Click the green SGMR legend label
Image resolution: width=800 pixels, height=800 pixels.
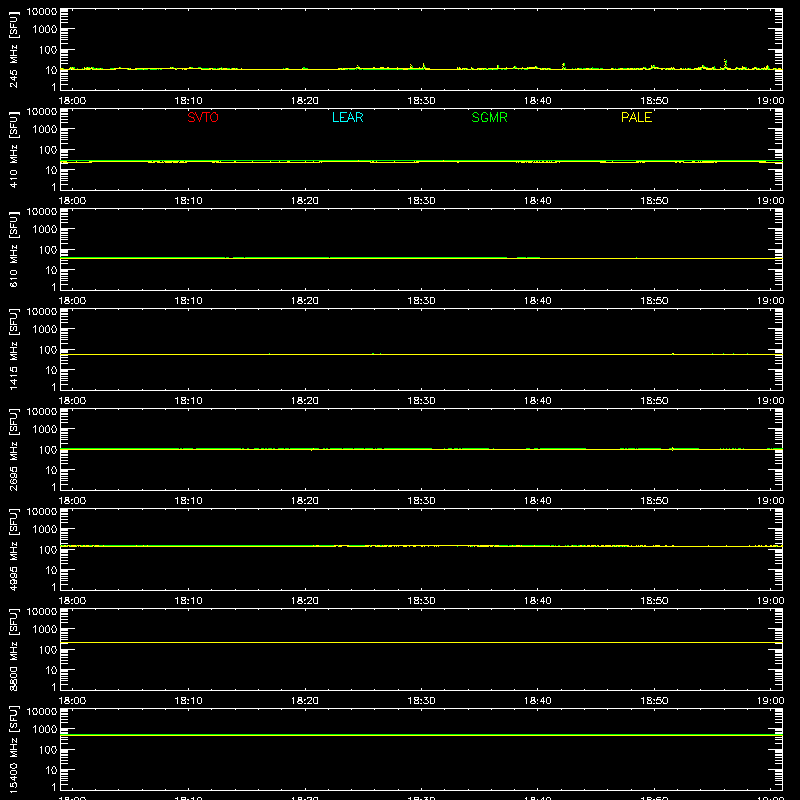tap(489, 117)
